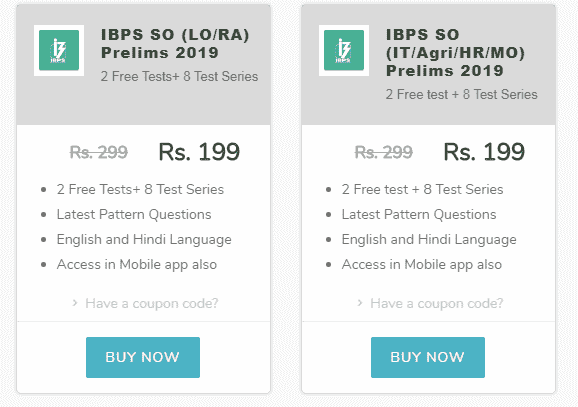Viewport: 578px width, 407px height.
Task: Open IBPS SO (LO/RA) Prelims 2019 title
Action: point(175,44)
